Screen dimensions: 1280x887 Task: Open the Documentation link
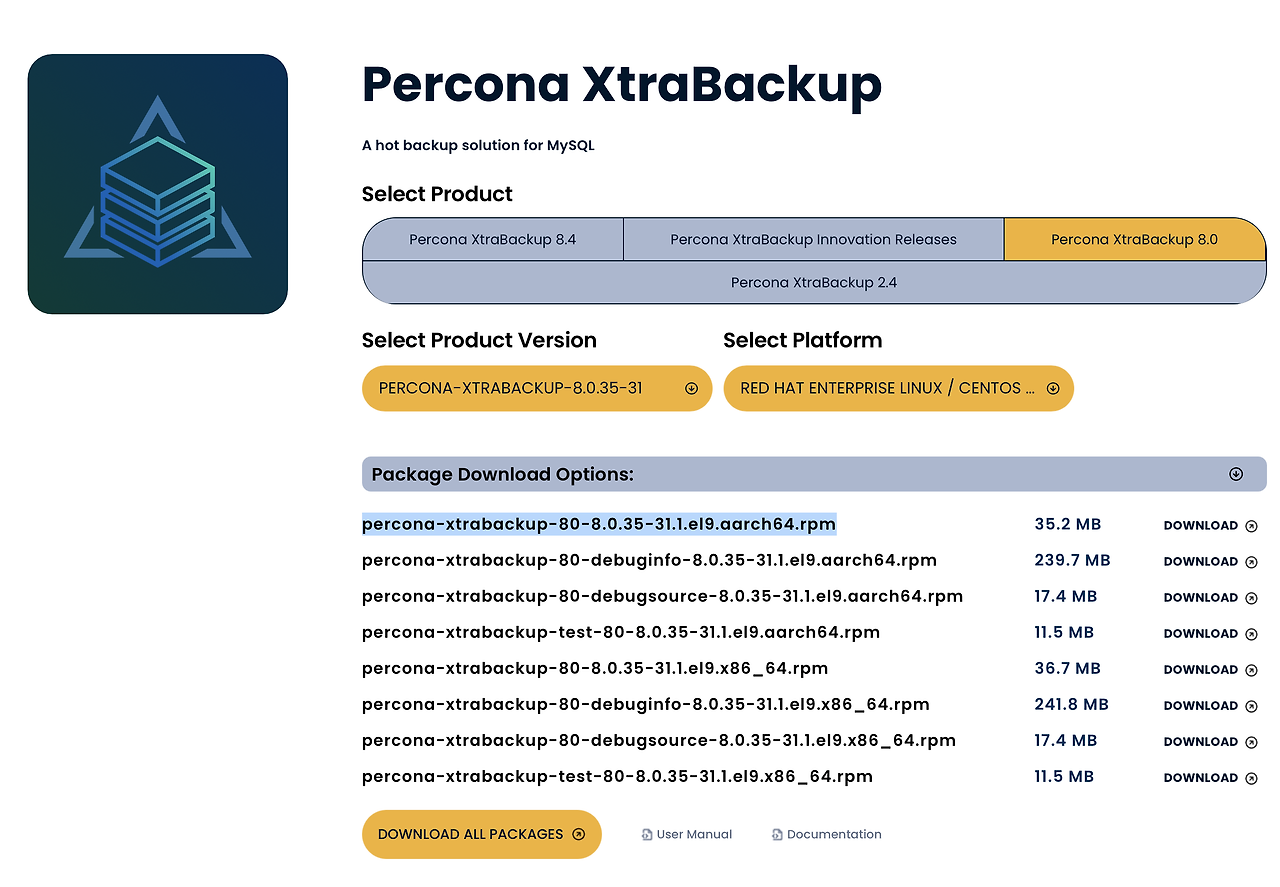tap(827, 834)
